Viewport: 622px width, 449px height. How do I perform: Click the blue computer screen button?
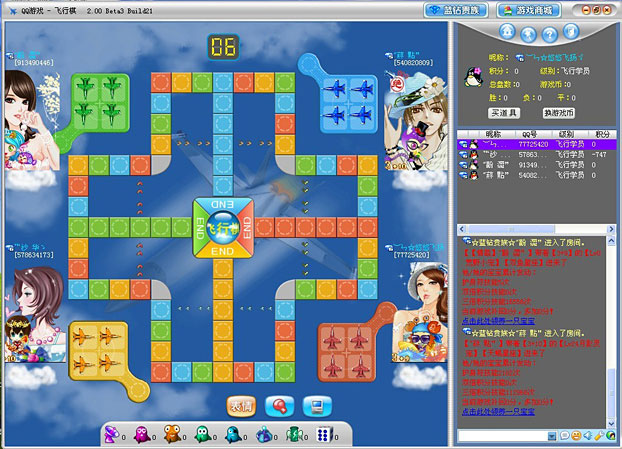pos(319,406)
